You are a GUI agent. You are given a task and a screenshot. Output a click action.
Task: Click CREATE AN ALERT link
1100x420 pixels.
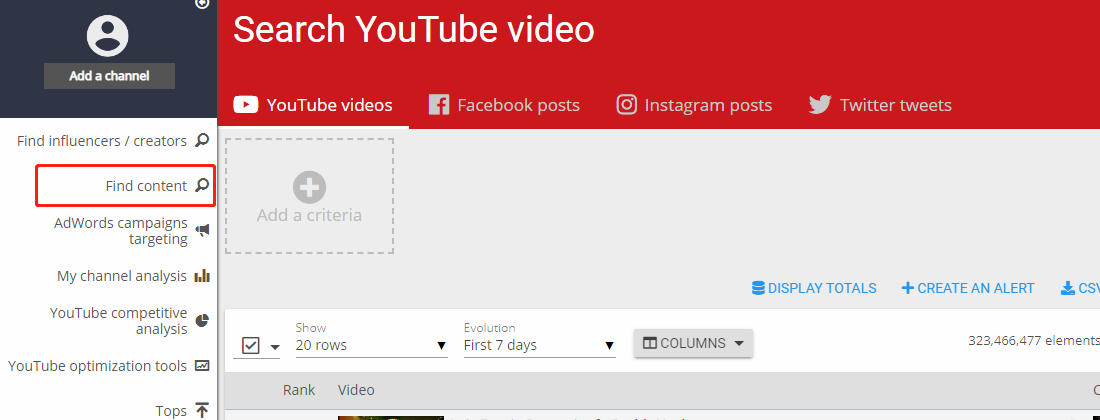click(968, 288)
